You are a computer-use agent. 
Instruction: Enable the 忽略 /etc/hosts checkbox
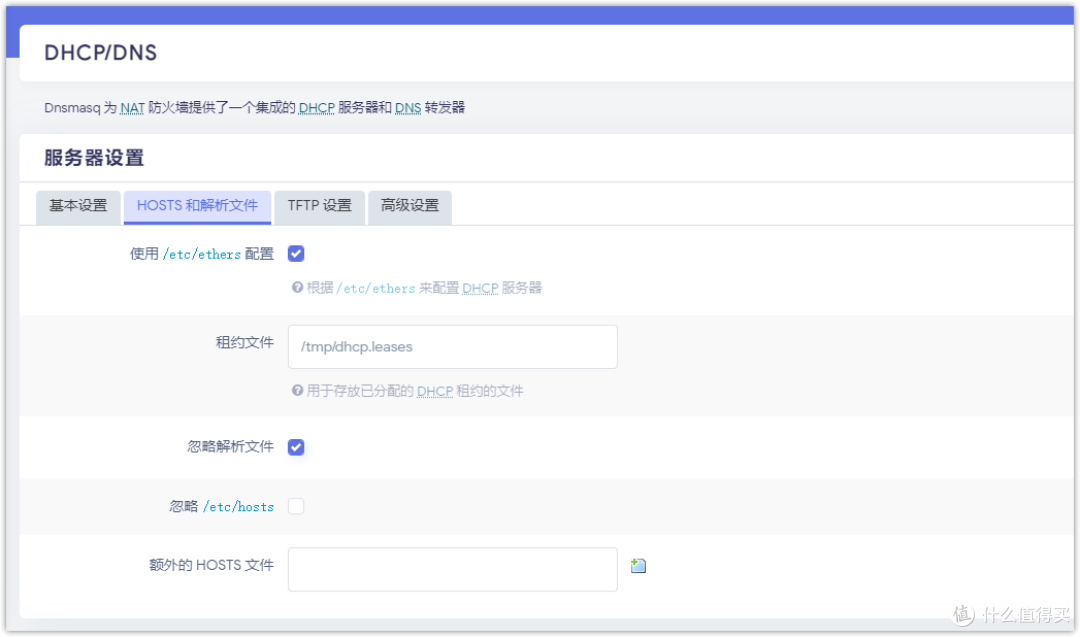296,506
